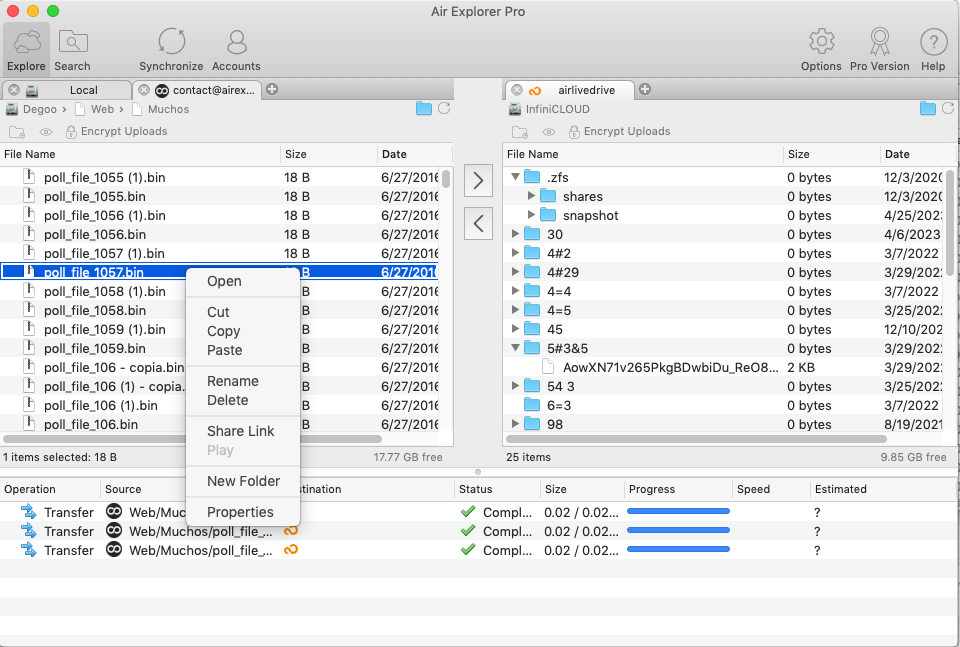Collapse the 5#3&5 folder
Screen dimensions: 960x647
[516, 348]
